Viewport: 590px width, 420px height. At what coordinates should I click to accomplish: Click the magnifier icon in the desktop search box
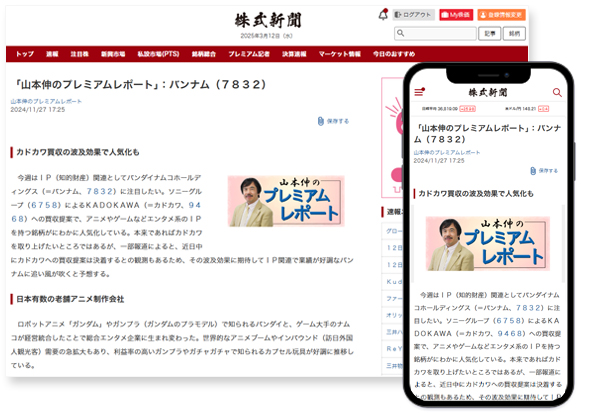coord(400,33)
